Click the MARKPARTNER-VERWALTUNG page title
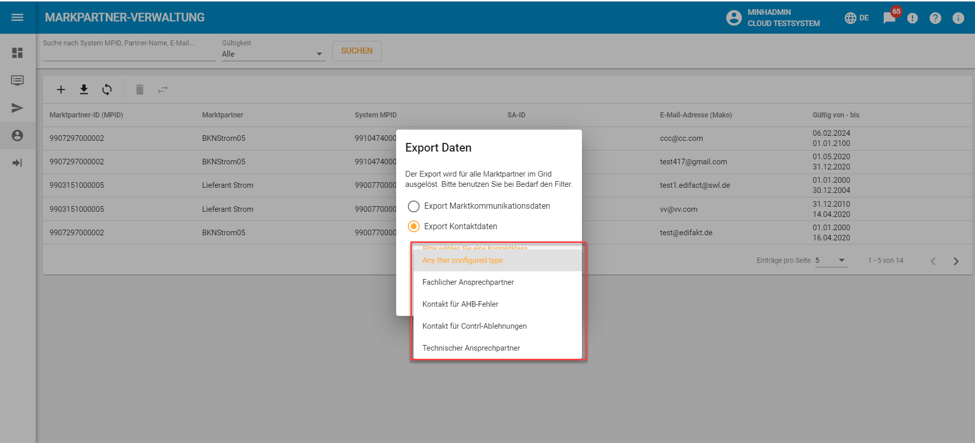Screen dimensions: 975x443 coord(124,17)
